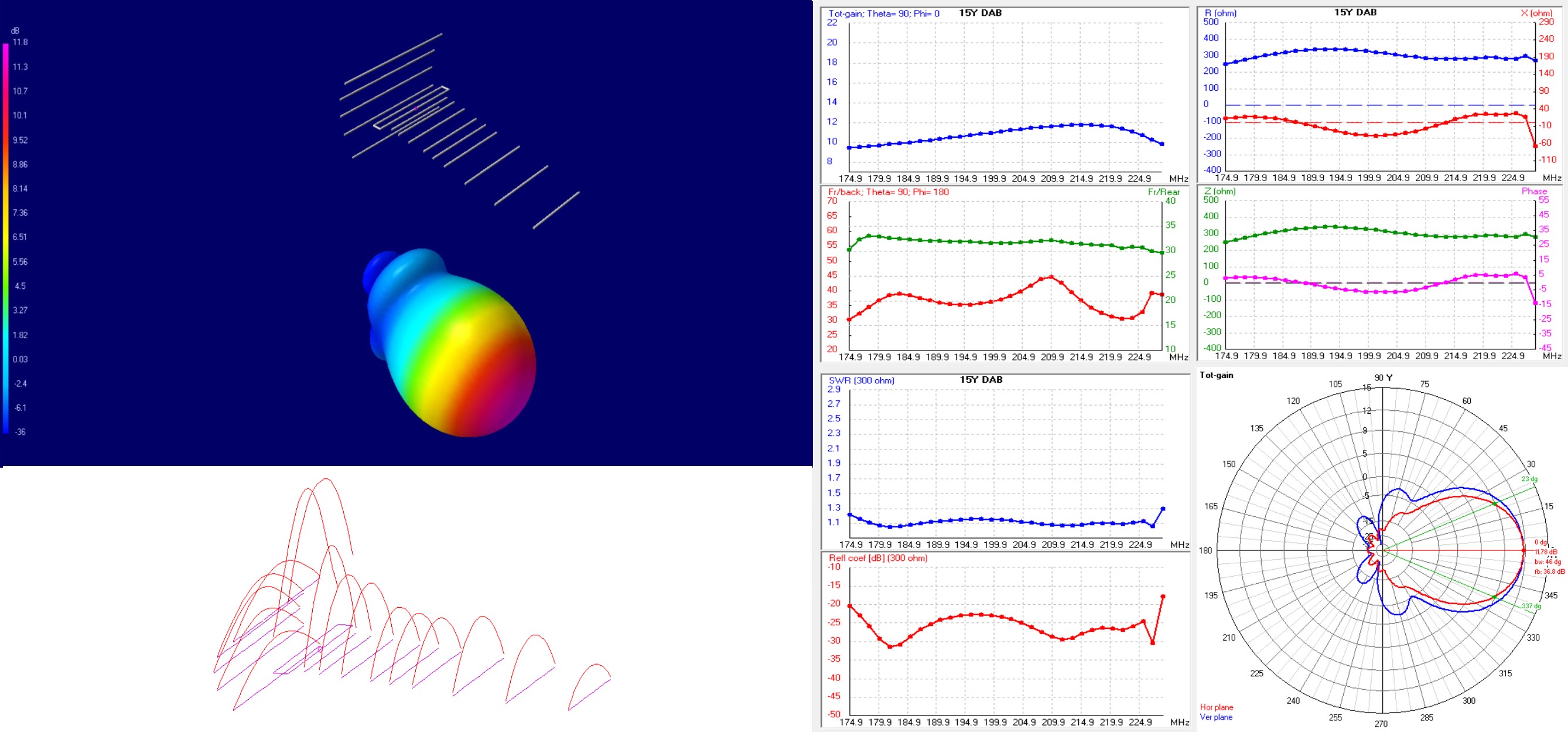Click the 'MHz' unit label of the Refl coef chart
The height and width of the screenshot is (732, 1568).
(x=1180, y=721)
